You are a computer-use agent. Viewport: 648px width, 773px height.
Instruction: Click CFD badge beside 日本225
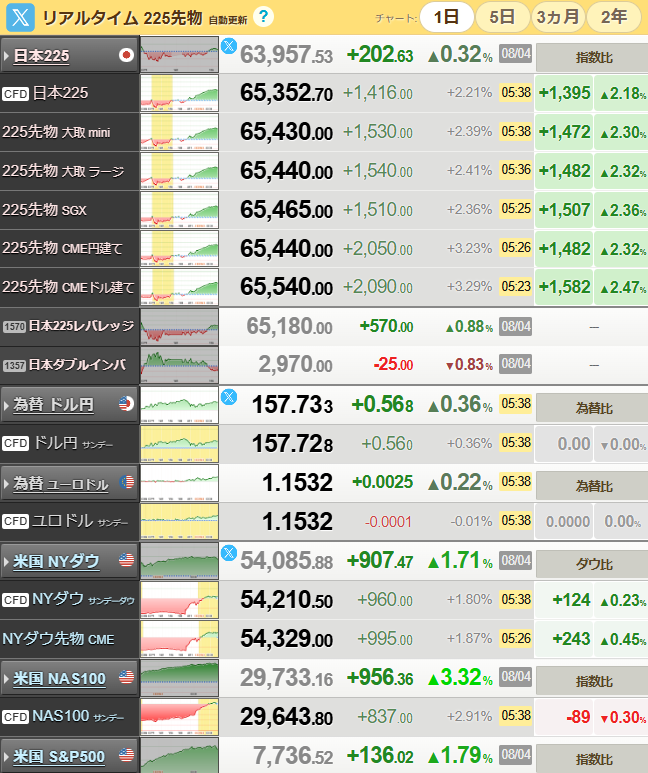pyautogui.click(x=15, y=94)
